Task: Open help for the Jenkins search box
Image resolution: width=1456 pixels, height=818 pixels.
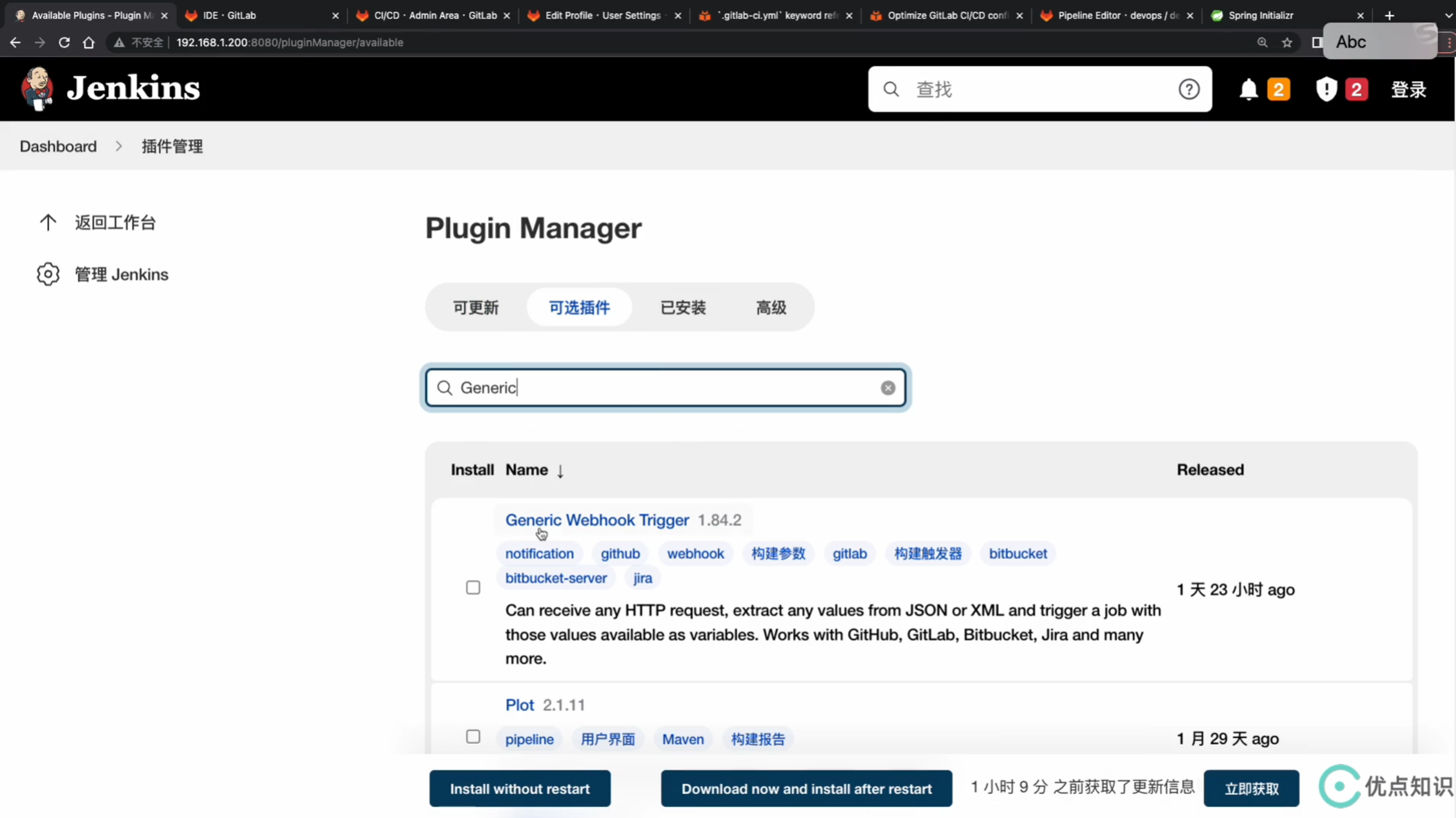Action: coord(1189,89)
